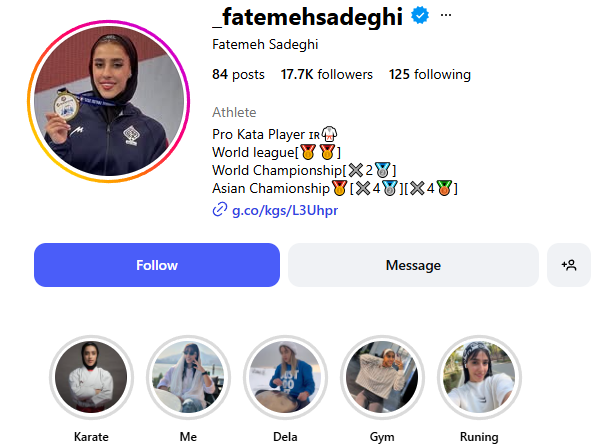The image size is (608, 448).
Task: Click the Gym highlight label text
Action: [x=382, y=437]
